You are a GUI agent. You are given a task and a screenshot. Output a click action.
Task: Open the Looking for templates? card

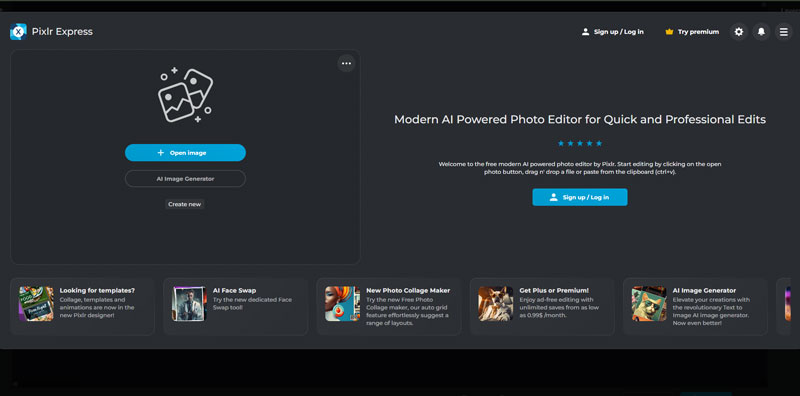(x=82, y=306)
